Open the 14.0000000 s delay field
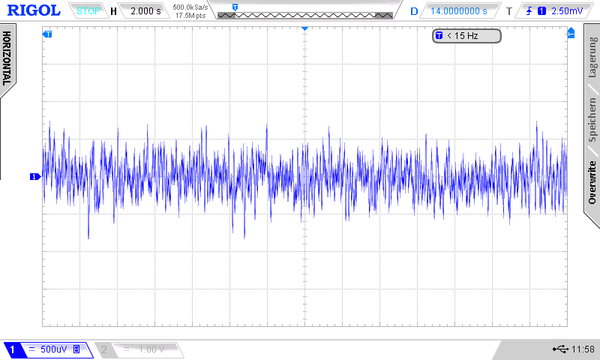The width and height of the screenshot is (600, 360). tap(459, 11)
